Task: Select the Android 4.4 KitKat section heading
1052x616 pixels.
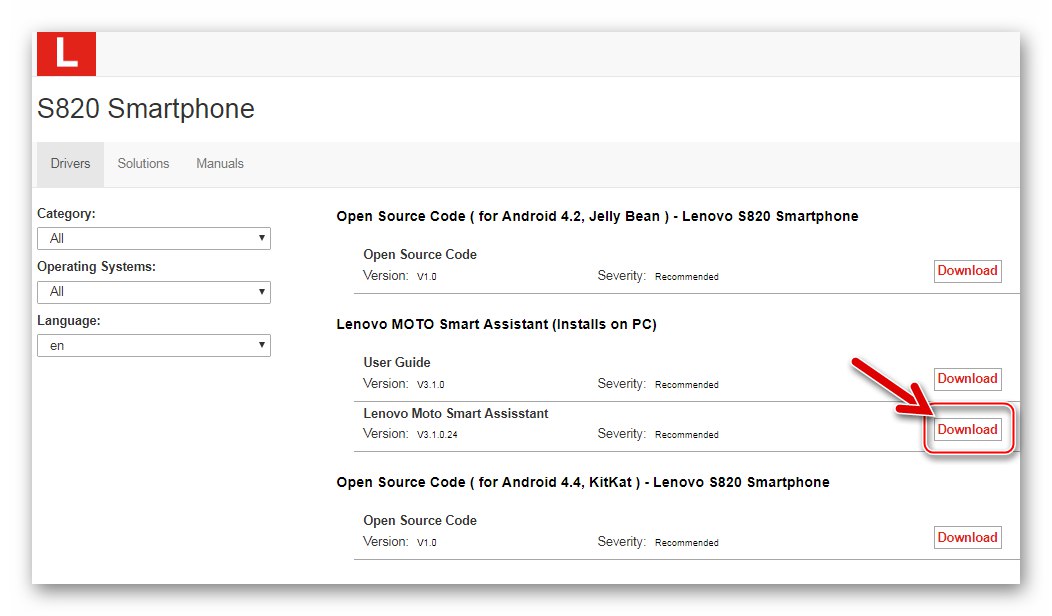Action: pos(583,482)
